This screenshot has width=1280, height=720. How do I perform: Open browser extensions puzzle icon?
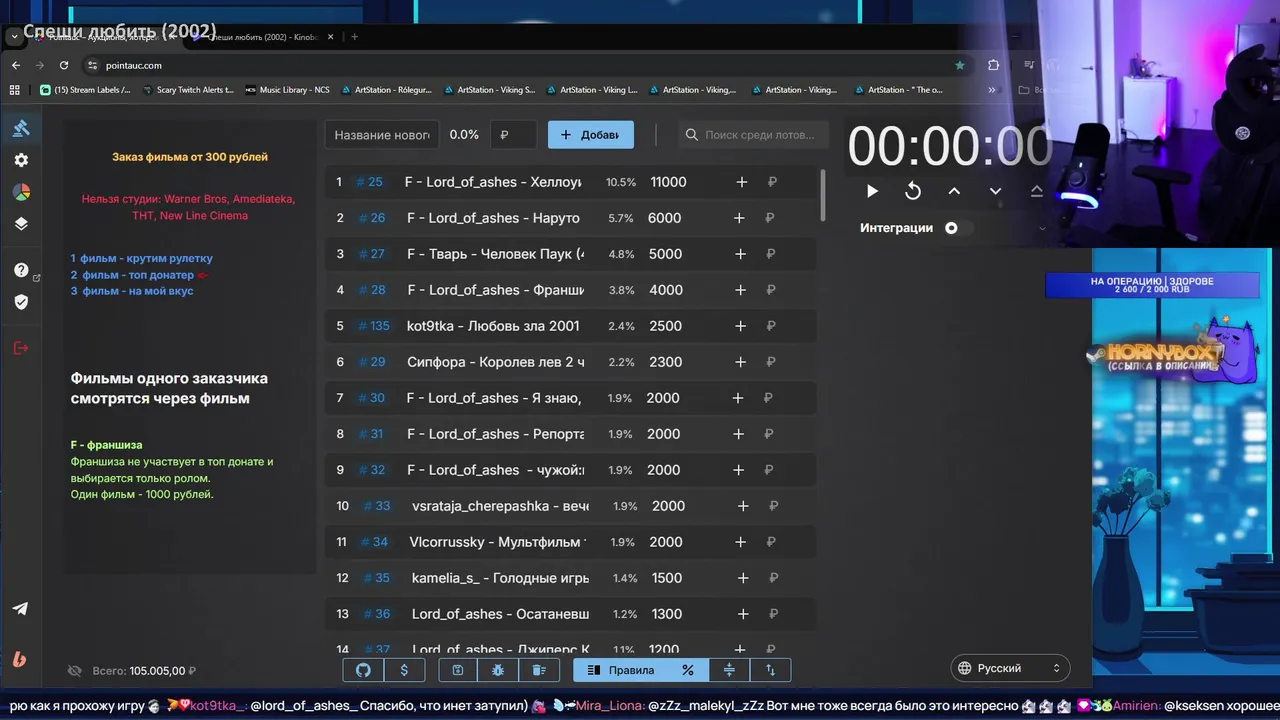click(993, 65)
